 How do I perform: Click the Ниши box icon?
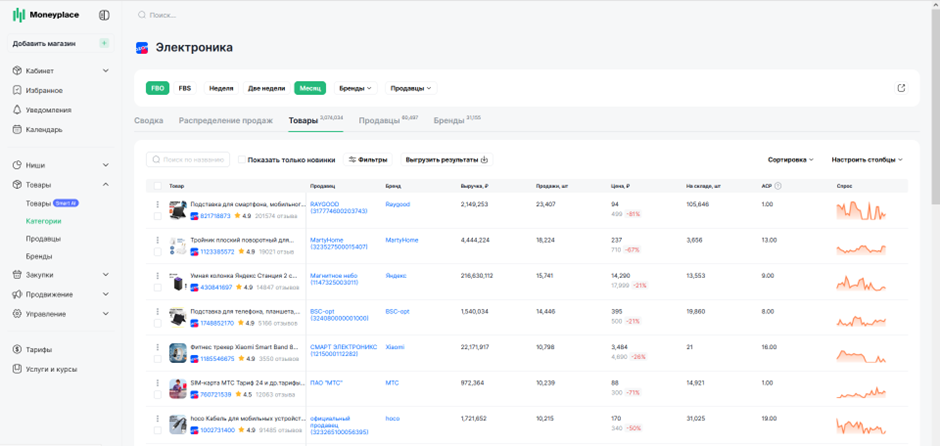point(17,165)
